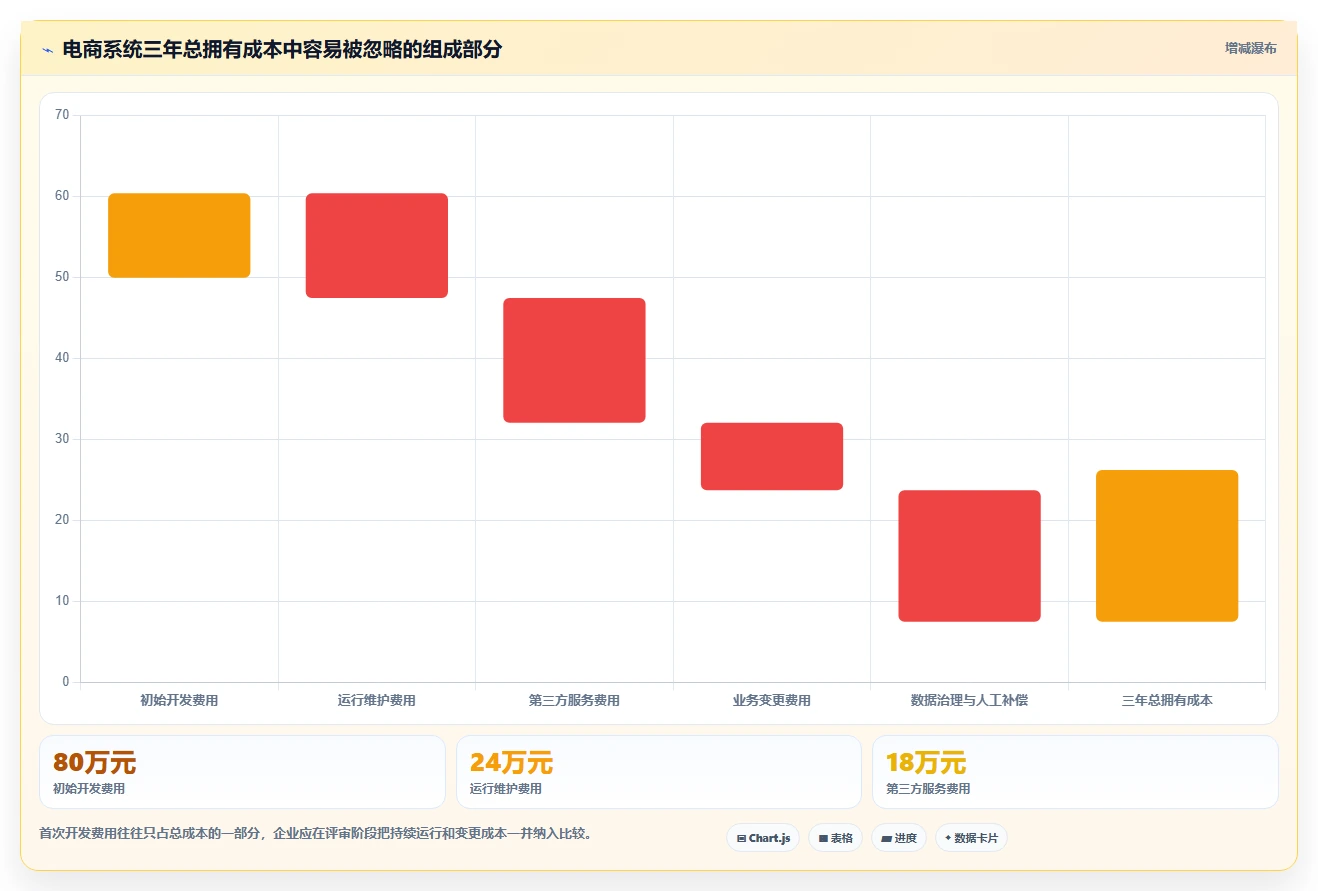Select the red 数据治理与人工补偿 bar
Image resolution: width=1318 pixels, height=891 pixels.
(969, 556)
